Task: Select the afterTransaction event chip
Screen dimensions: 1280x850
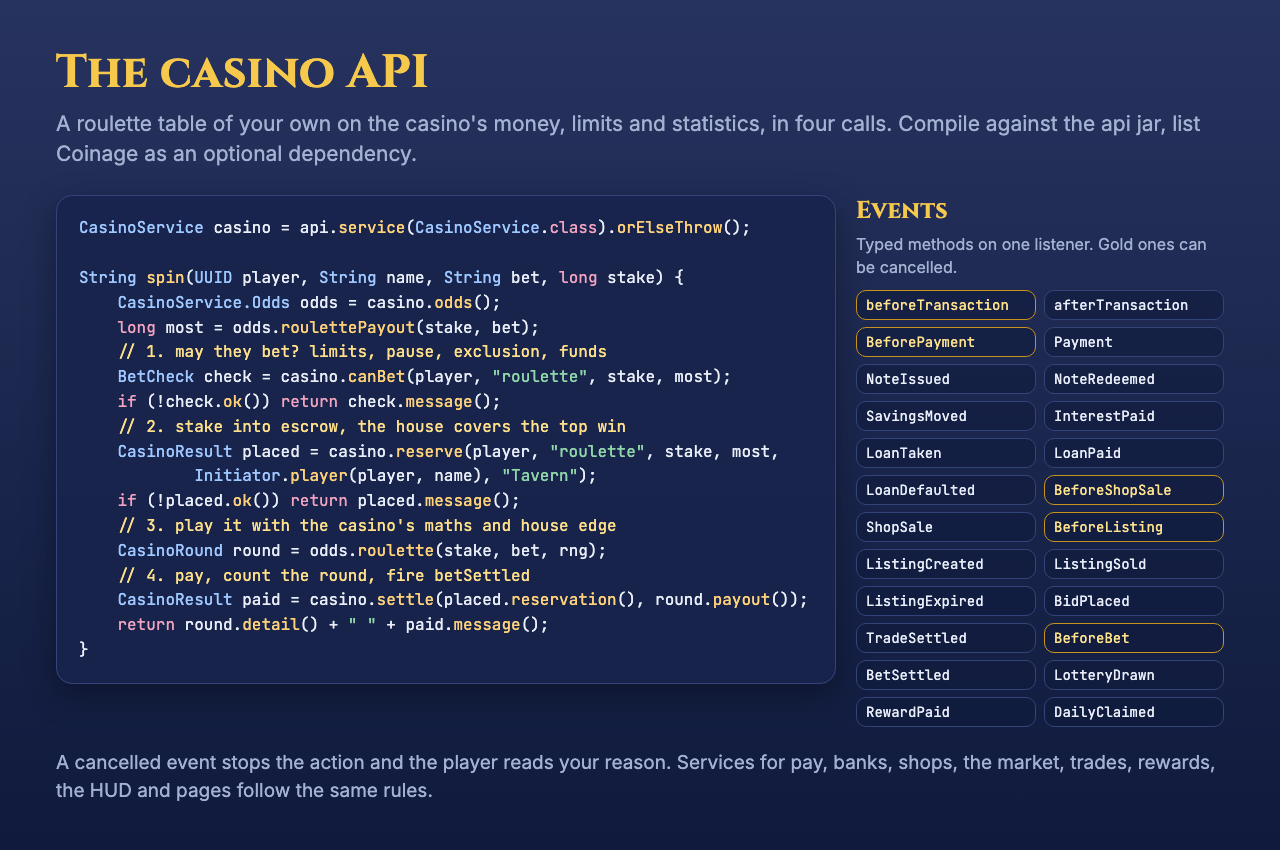Action: coord(1134,305)
